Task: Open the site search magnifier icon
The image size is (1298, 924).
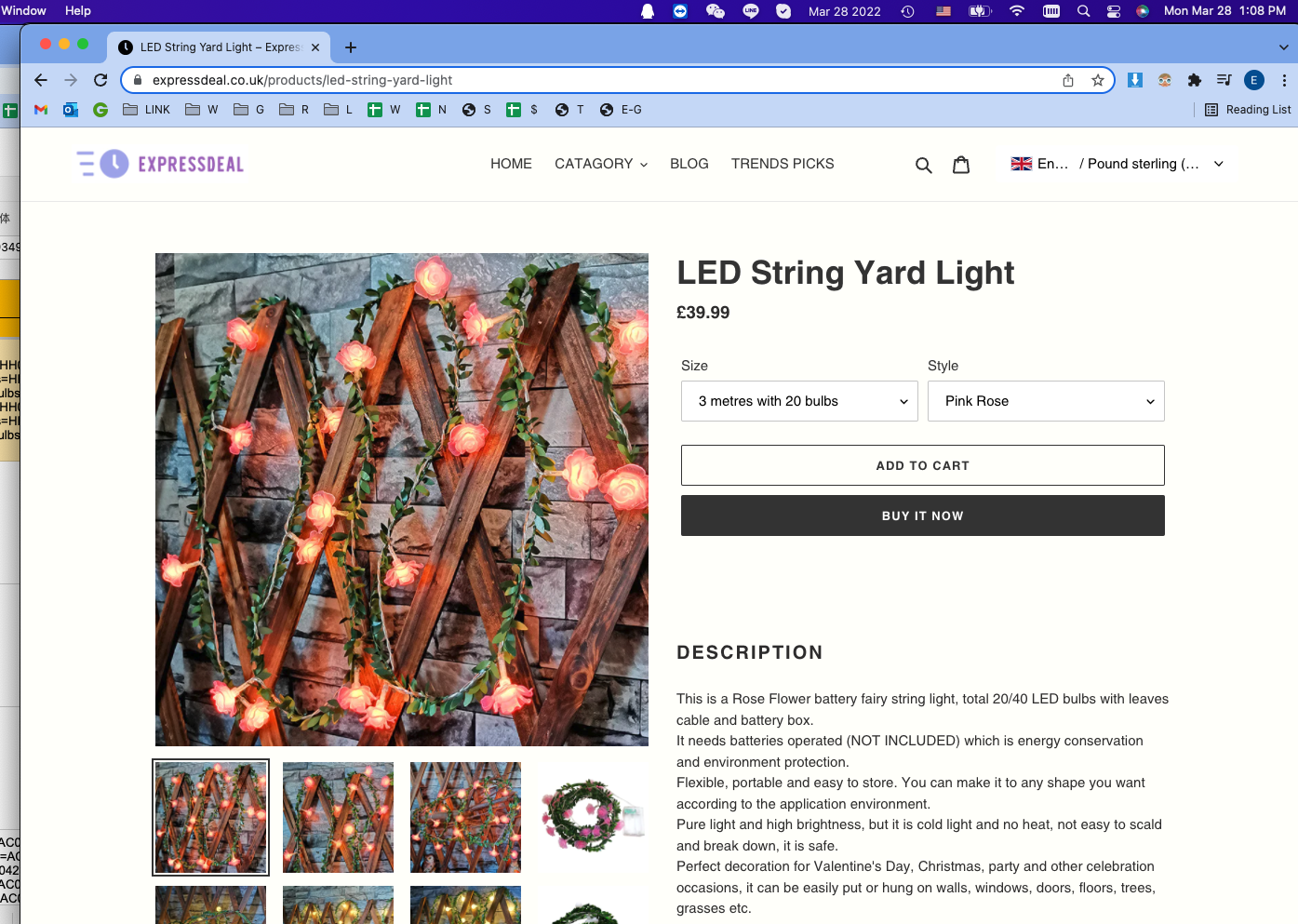Action: (924, 165)
